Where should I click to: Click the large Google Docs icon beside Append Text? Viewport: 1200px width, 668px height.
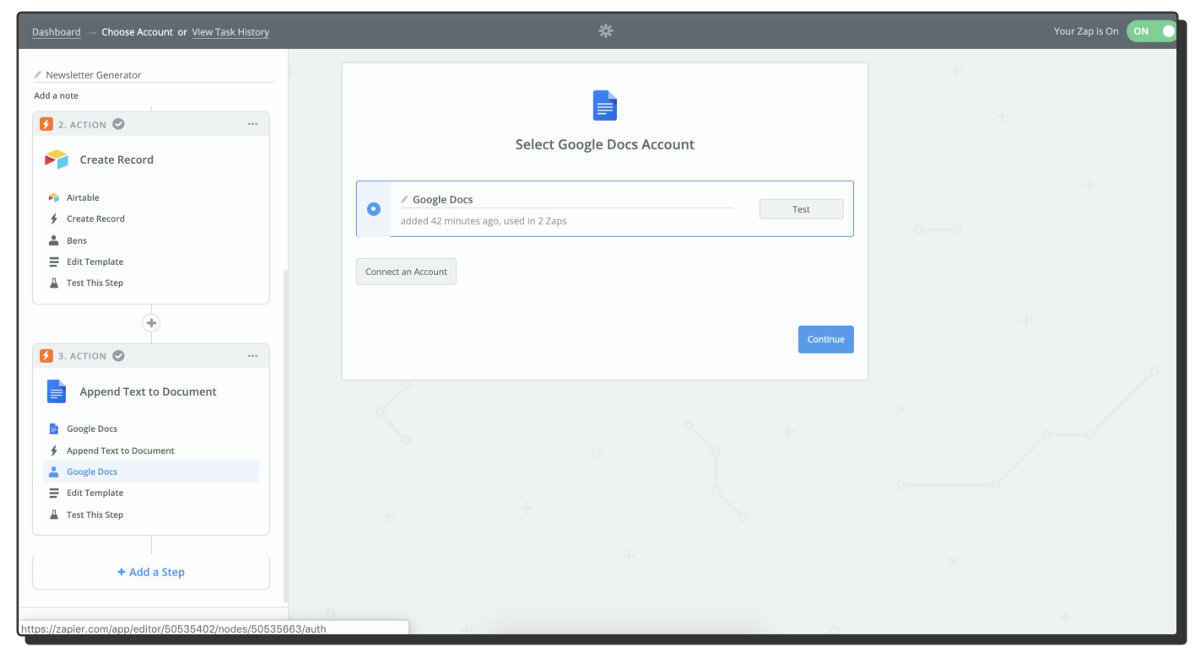56,391
